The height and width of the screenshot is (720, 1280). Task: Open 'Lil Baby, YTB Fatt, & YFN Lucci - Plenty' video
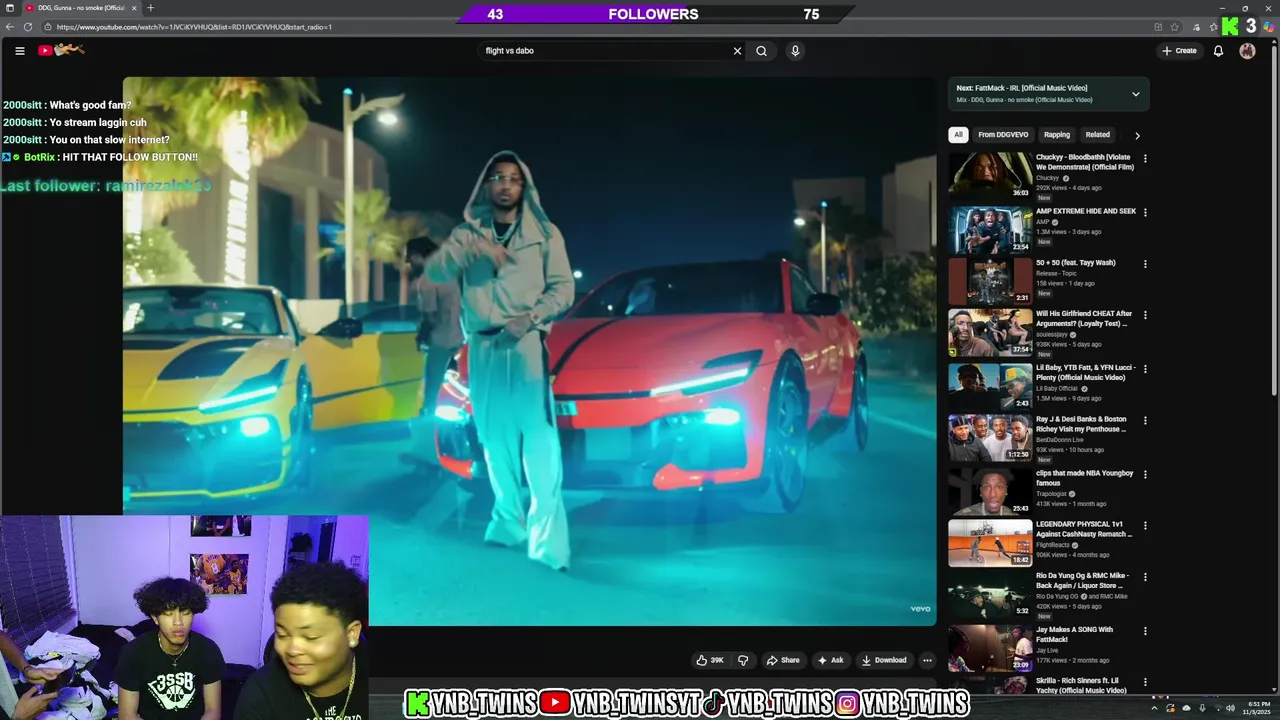click(1086, 372)
